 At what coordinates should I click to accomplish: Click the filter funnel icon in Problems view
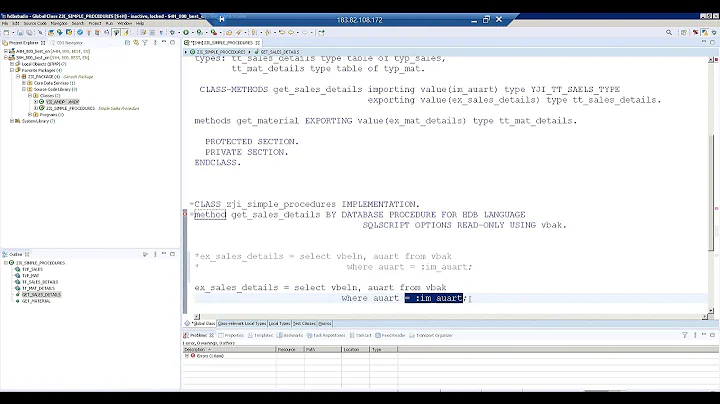tap(685, 336)
